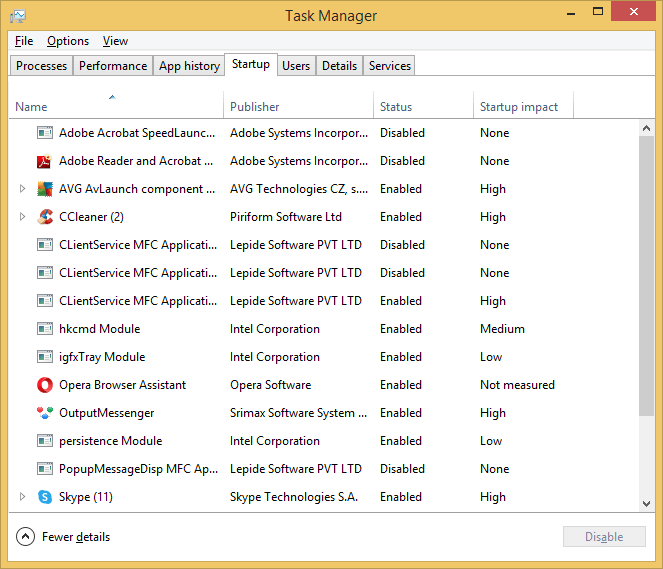
Task: Sort by the Publisher column header
Action: pyautogui.click(x=299, y=105)
